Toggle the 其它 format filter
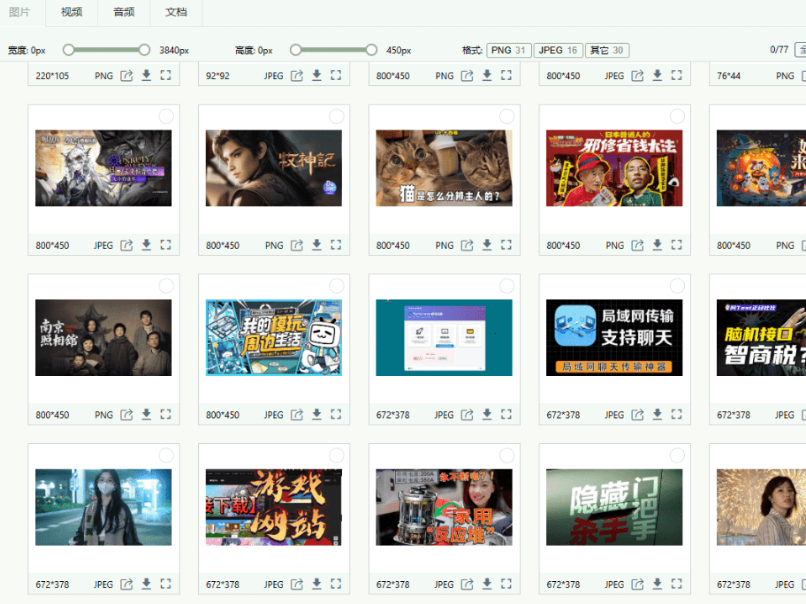This screenshot has width=806, height=604. coord(607,50)
